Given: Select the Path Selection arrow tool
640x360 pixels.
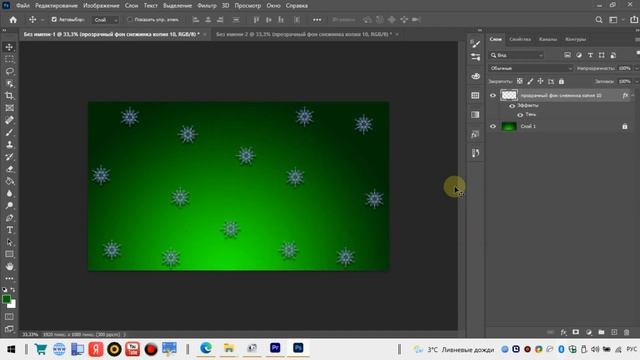Looking at the screenshot, I should pyautogui.click(x=9, y=242).
